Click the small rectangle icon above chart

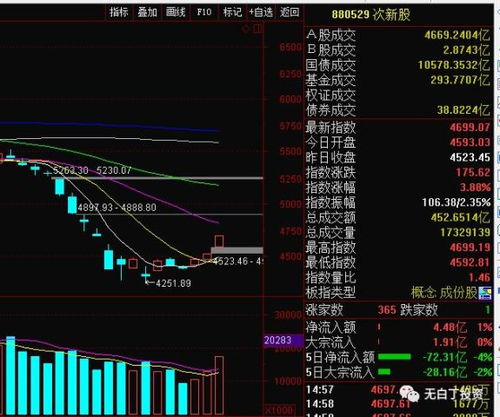pos(258,29)
